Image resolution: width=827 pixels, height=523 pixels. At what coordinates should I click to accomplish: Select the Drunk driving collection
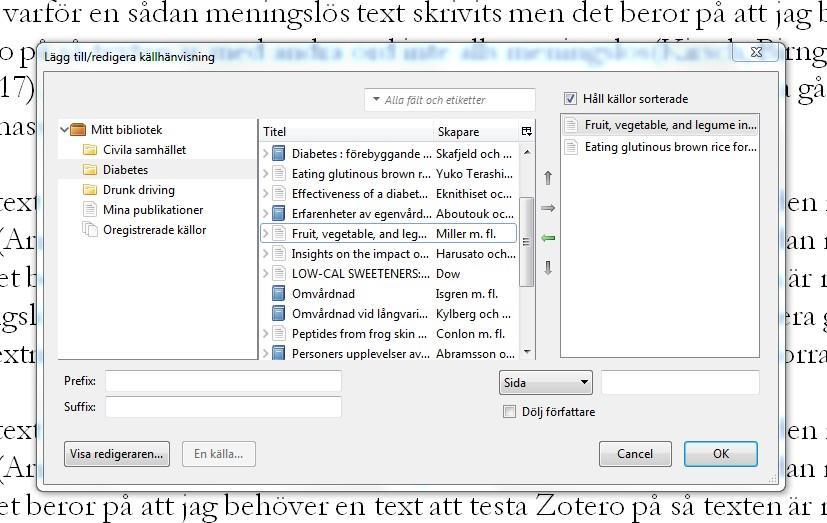(139, 190)
